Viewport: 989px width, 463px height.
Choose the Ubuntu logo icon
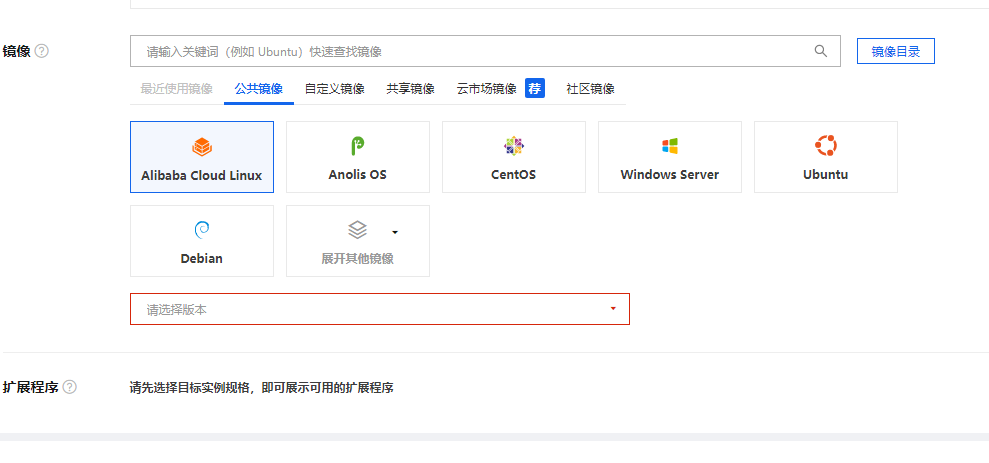(825, 147)
